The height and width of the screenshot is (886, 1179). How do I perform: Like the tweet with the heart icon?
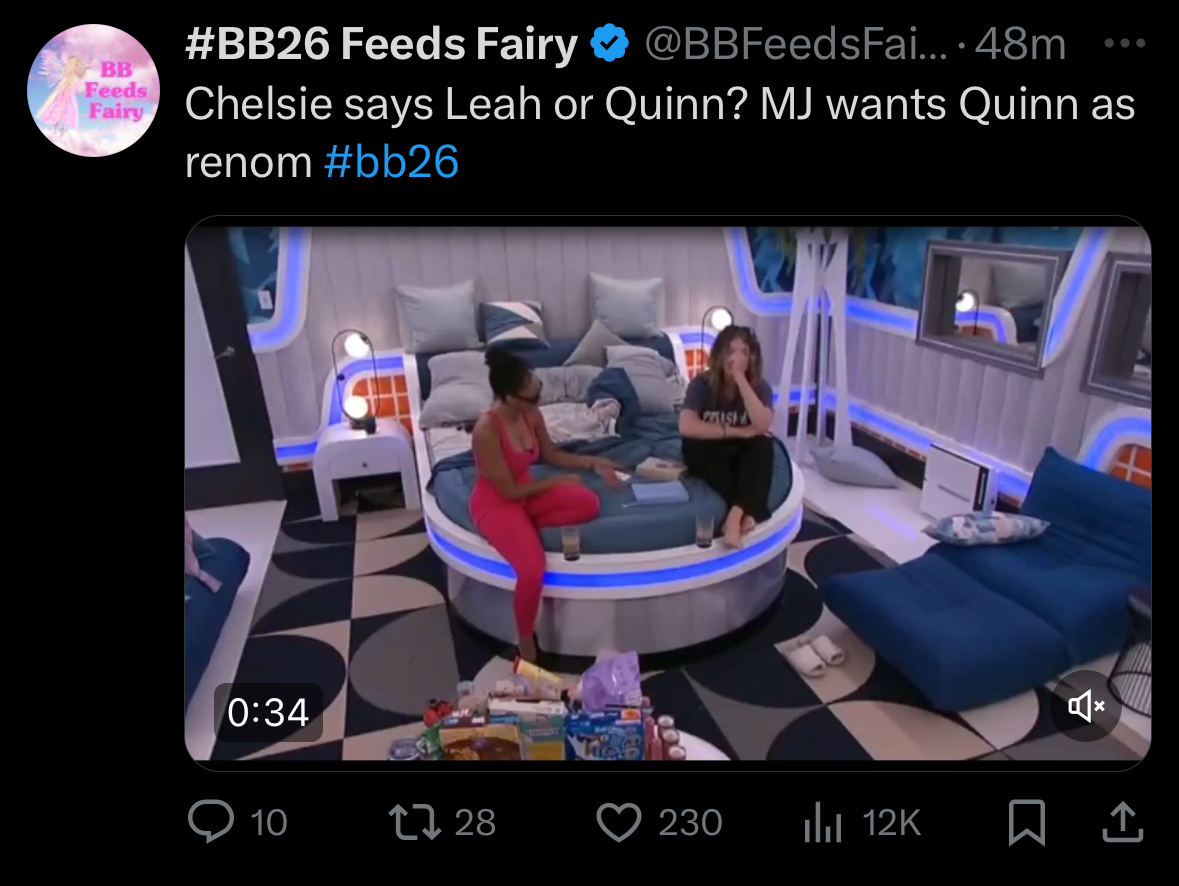click(619, 822)
